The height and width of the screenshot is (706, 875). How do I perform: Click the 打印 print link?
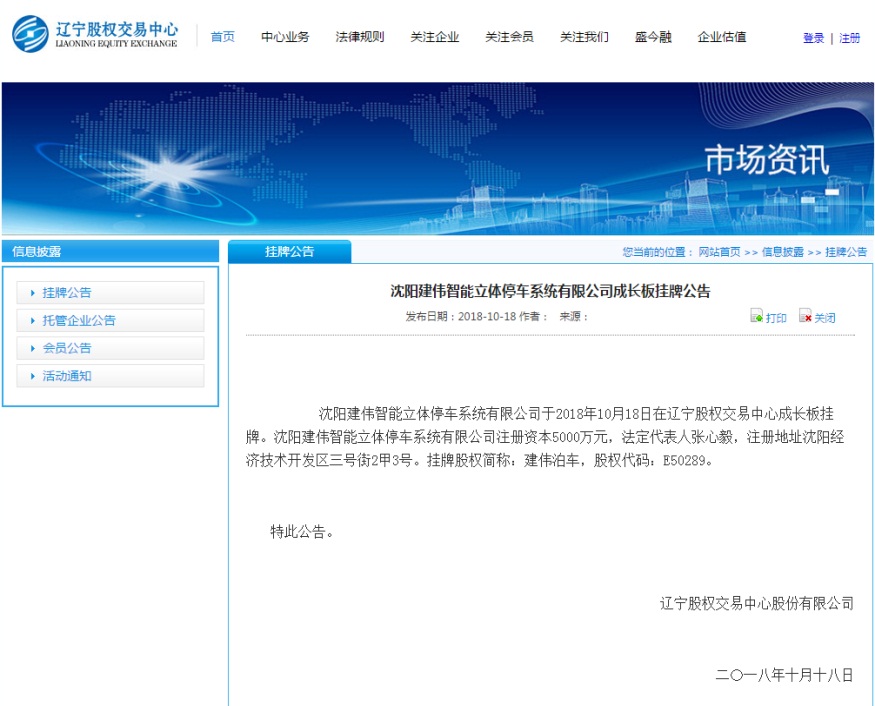(776, 318)
